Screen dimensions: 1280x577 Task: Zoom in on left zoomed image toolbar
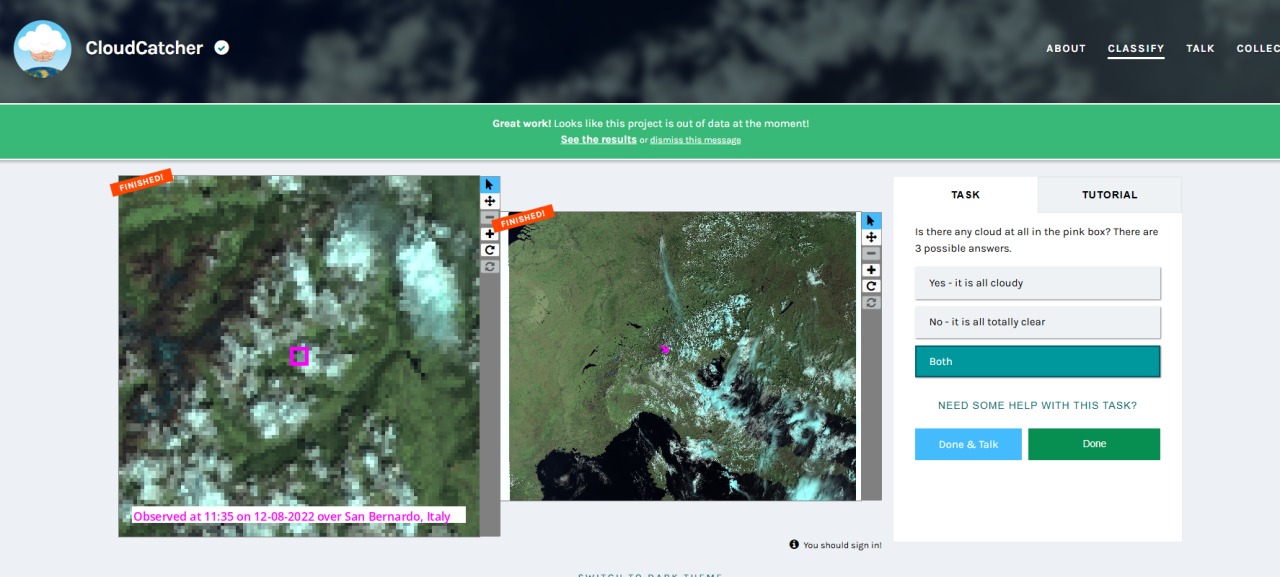click(x=490, y=234)
